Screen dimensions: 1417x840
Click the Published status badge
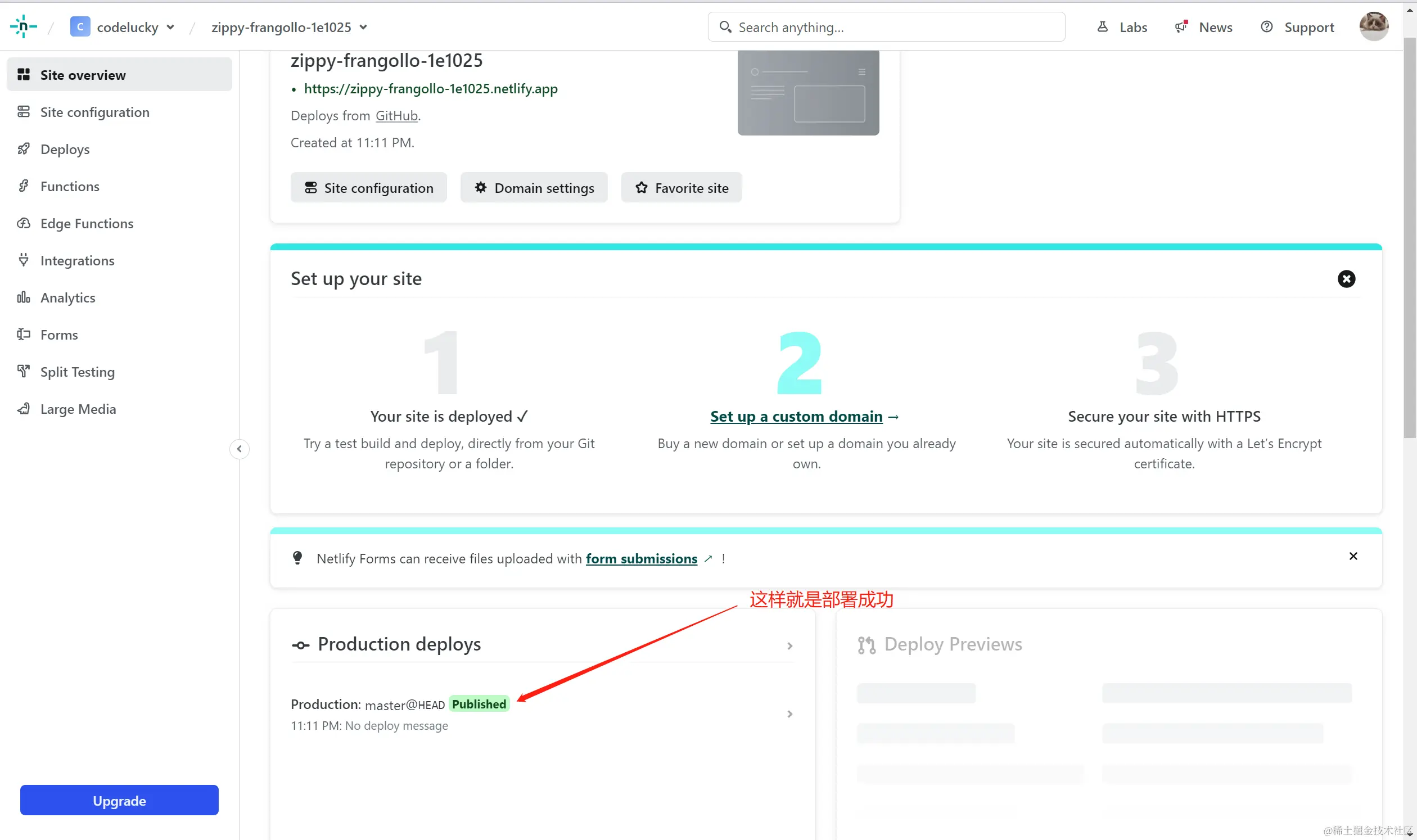tap(479, 704)
